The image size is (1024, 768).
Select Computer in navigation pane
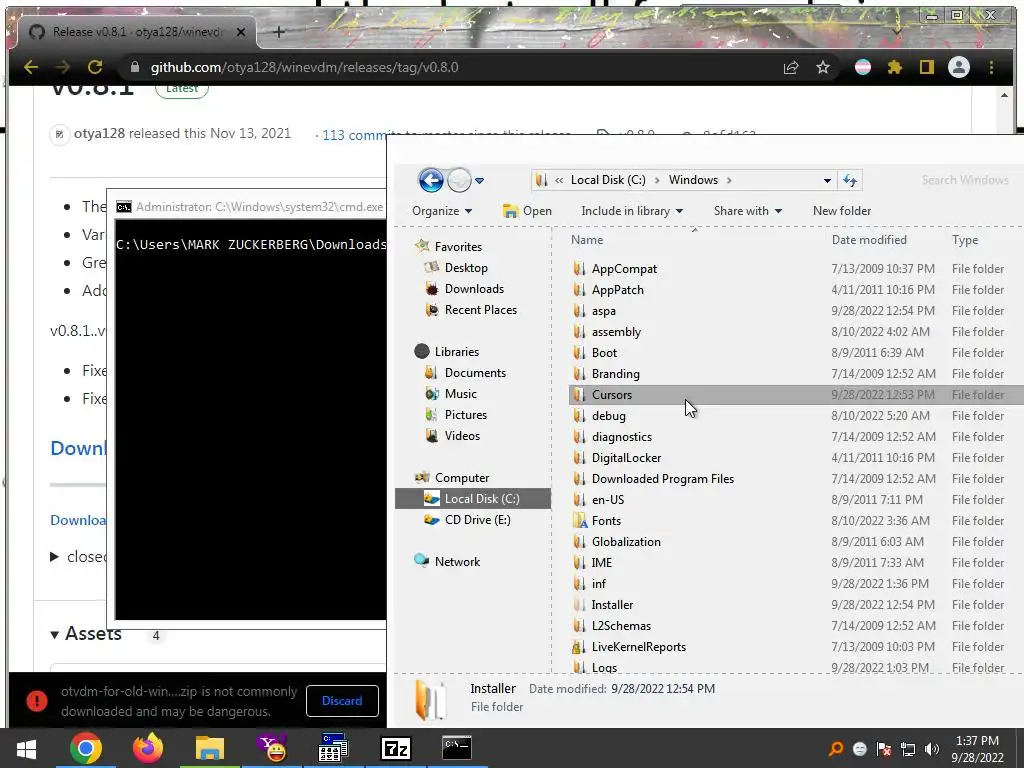click(x=461, y=477)
